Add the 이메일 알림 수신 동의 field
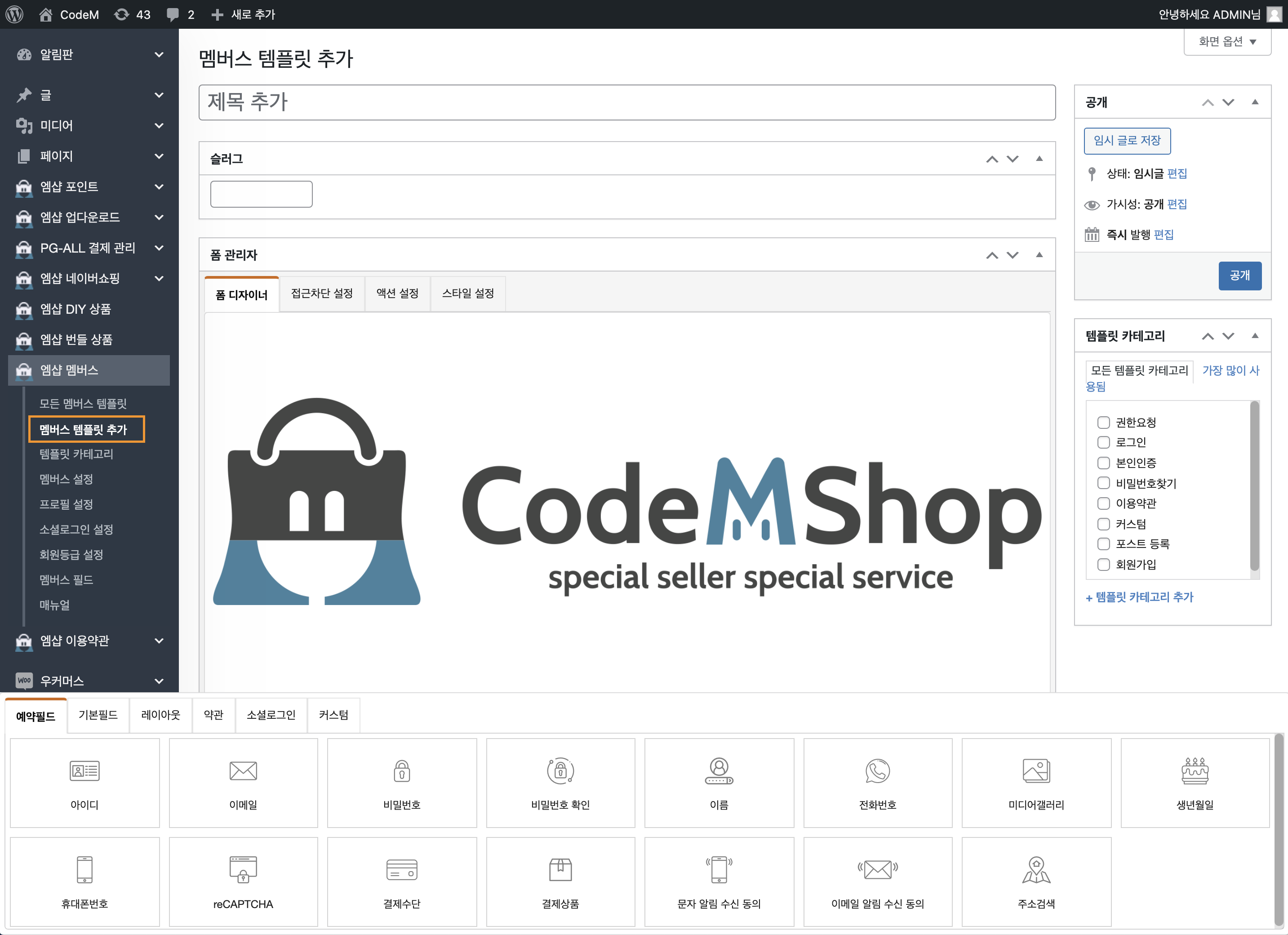 pos(877,881)
